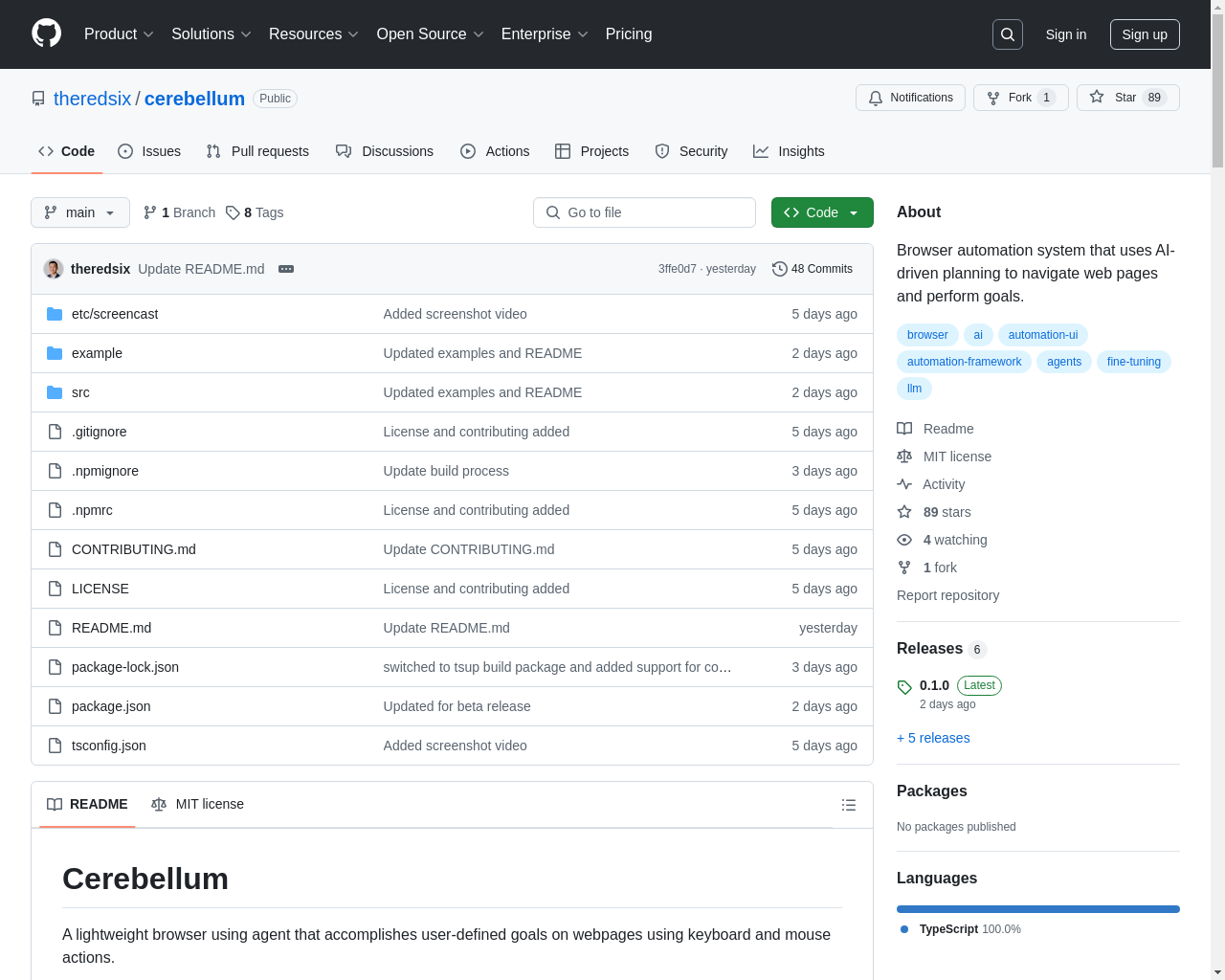Select the README tab
Viewport: 1225px width, 980px height.
(x=87, y=804)
